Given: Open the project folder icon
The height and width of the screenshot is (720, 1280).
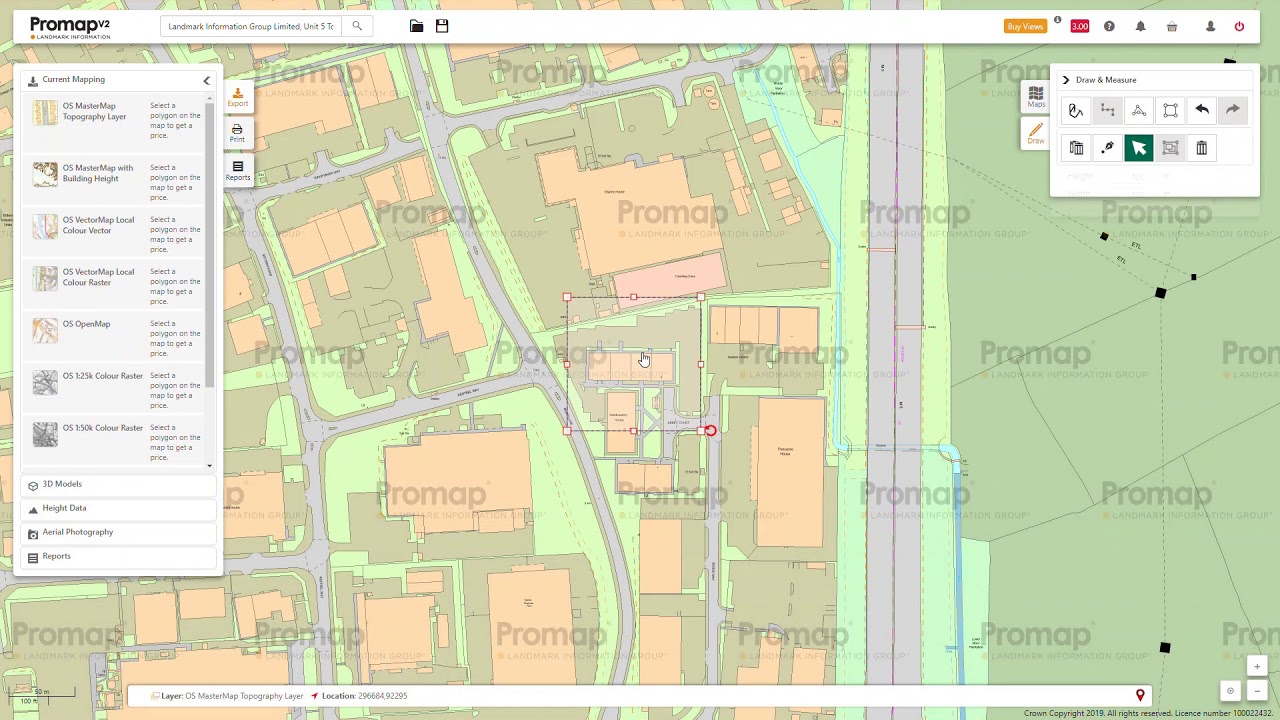Looking at the screenshot, I should tap(416, 26).
